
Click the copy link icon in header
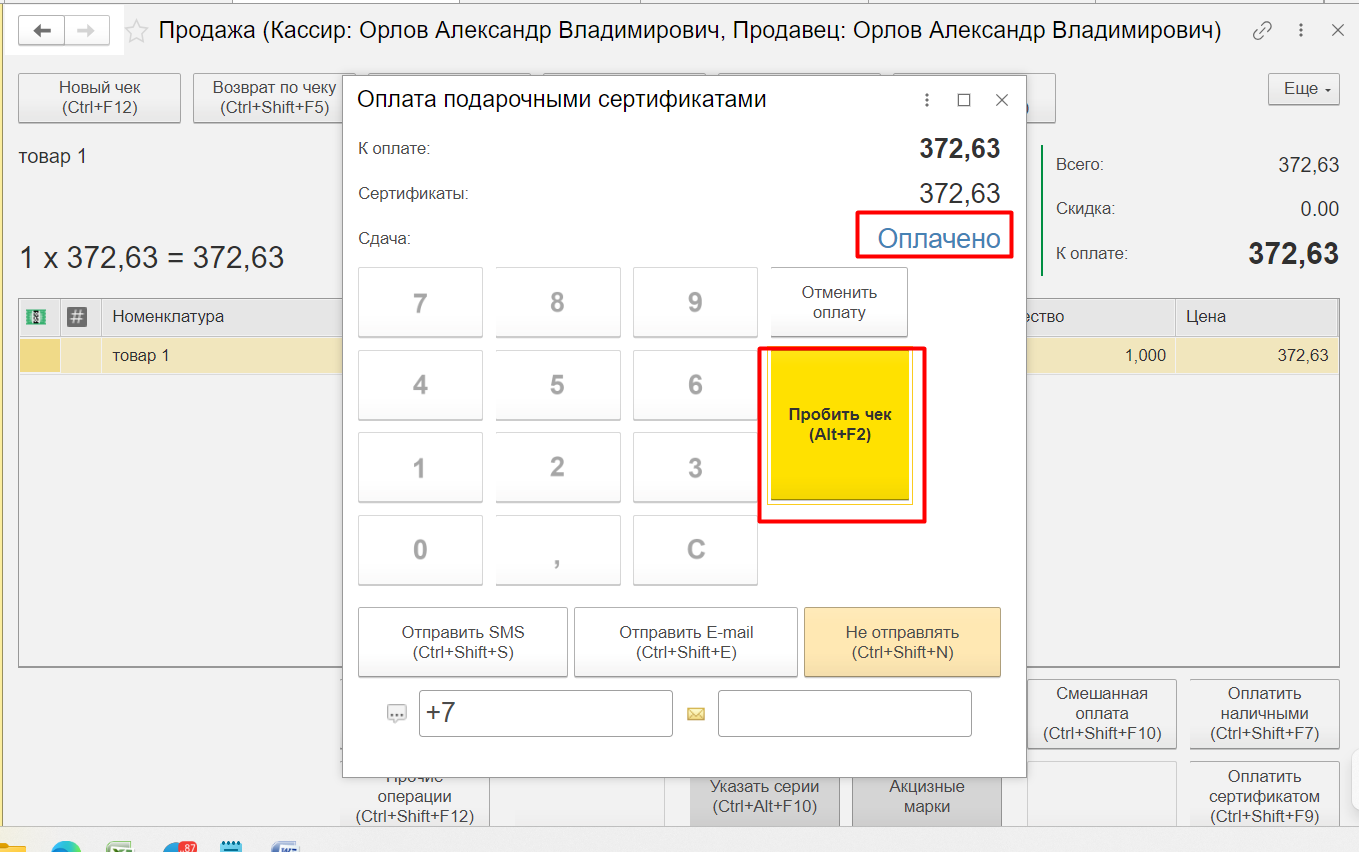[x=1263, y=31]
